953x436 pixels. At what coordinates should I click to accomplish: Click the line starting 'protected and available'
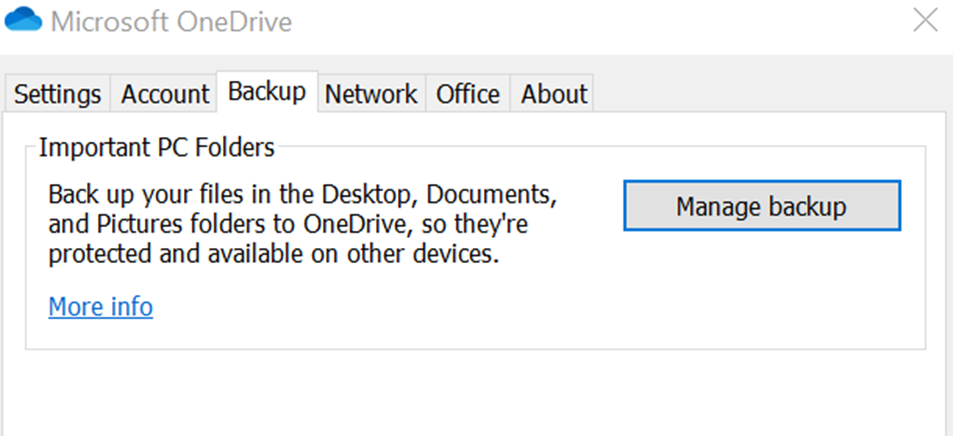click(x=273, y=254)
